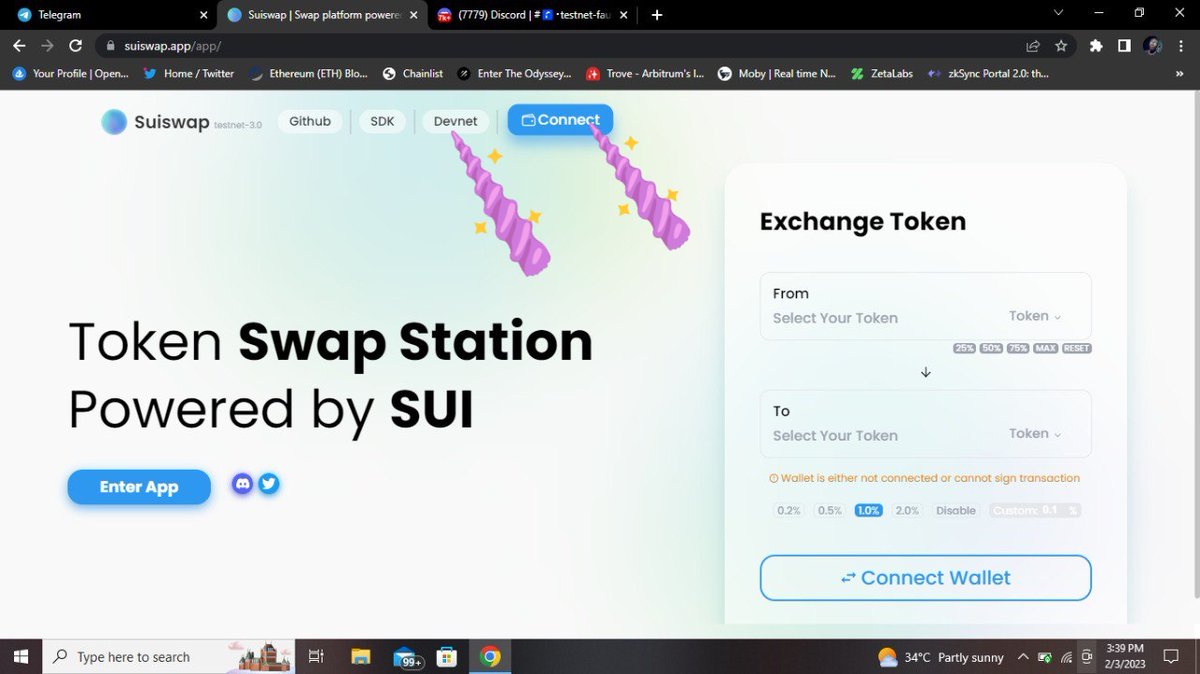Open the Ethereum (ETH) Blo... bookmark

click(x=308, y=73)
